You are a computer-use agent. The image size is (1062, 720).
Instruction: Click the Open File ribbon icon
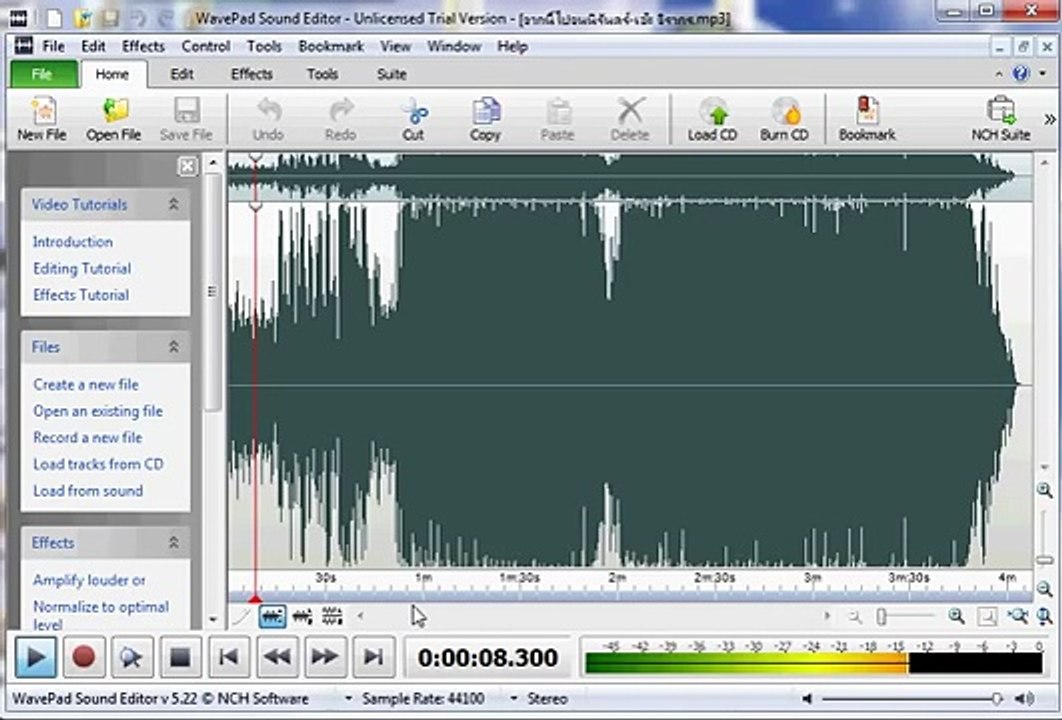click(x=114, y=119)
